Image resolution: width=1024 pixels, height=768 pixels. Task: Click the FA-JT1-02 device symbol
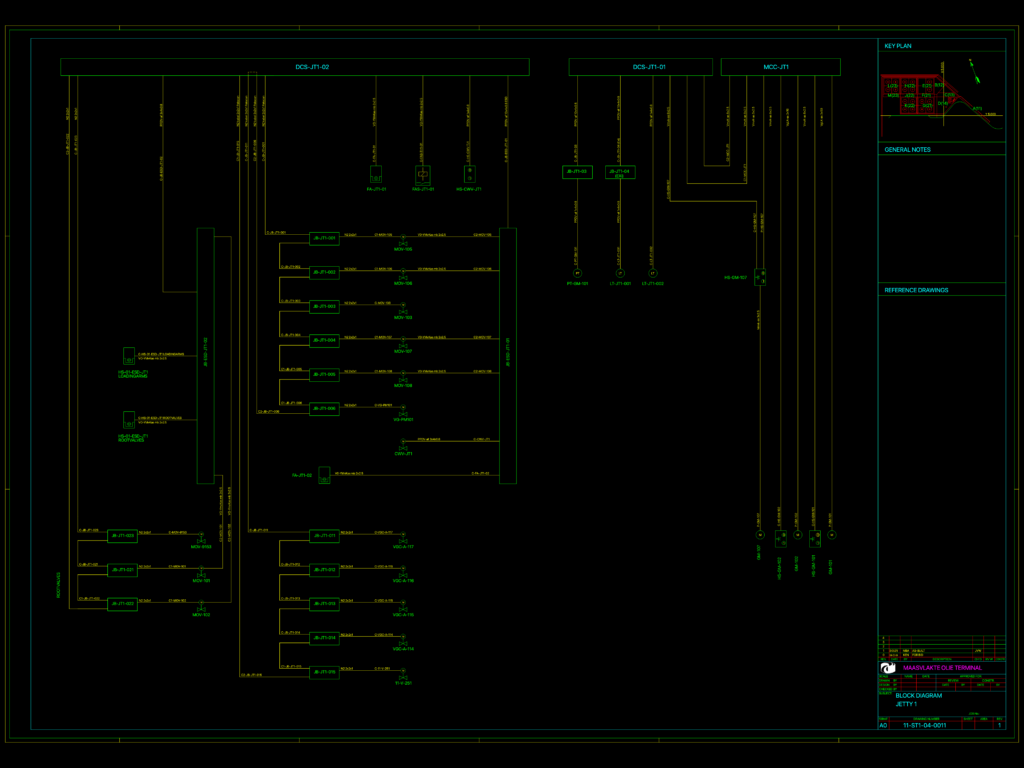click(x=324, y=475)
